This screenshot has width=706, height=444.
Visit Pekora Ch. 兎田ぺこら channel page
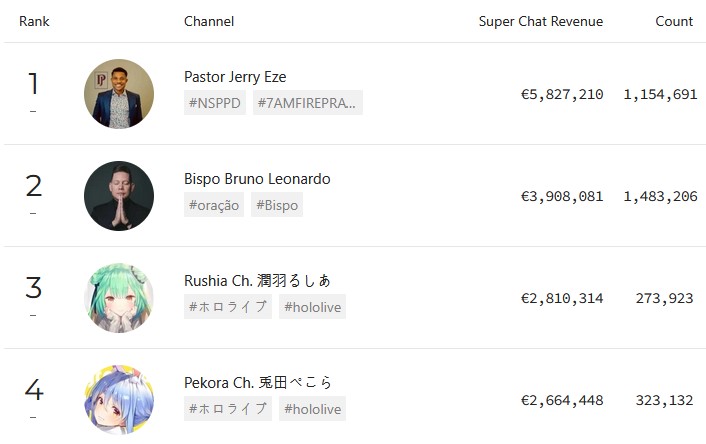258,383
